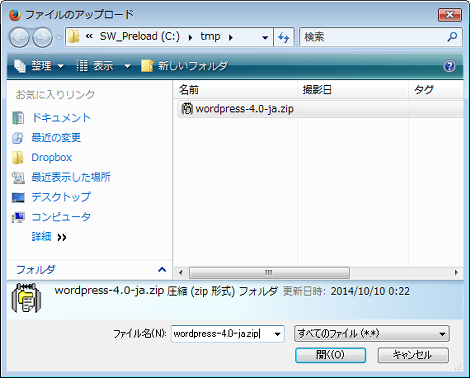
Task: Click the folder icon in address bar
Action: point(74,36)
